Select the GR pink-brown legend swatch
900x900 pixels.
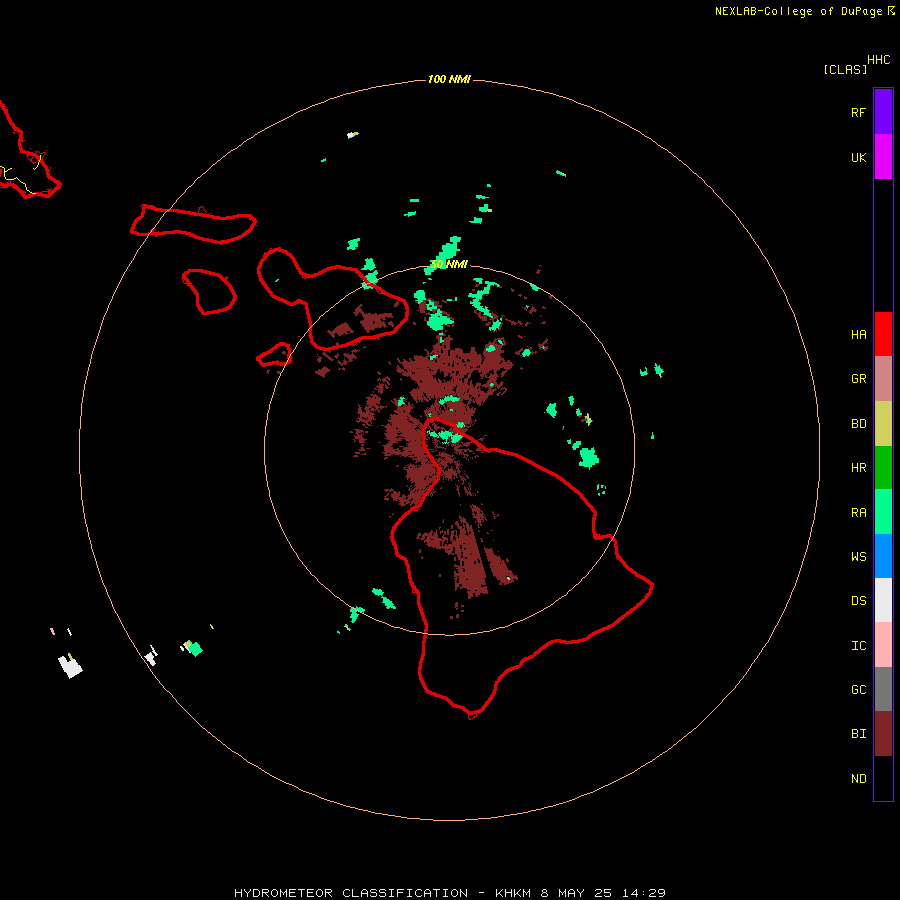coord(883,379)
